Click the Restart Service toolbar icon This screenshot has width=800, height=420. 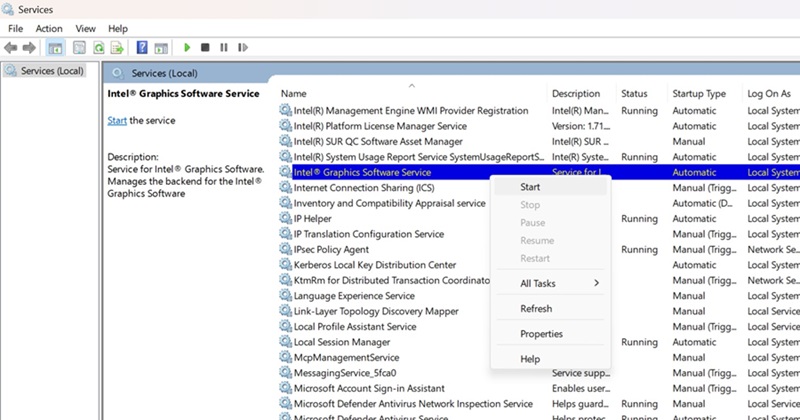[241, 47]
